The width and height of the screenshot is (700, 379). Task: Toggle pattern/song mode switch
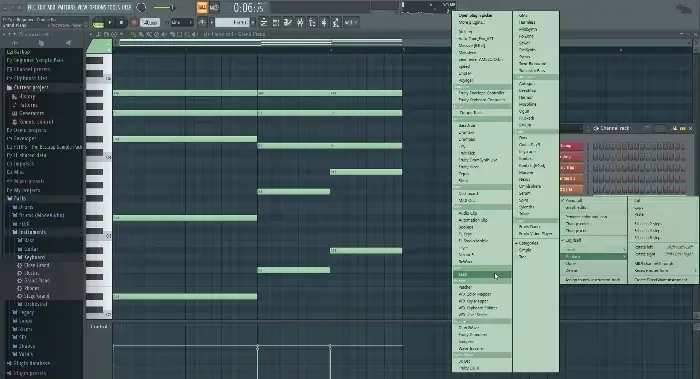tap(98, 22)
